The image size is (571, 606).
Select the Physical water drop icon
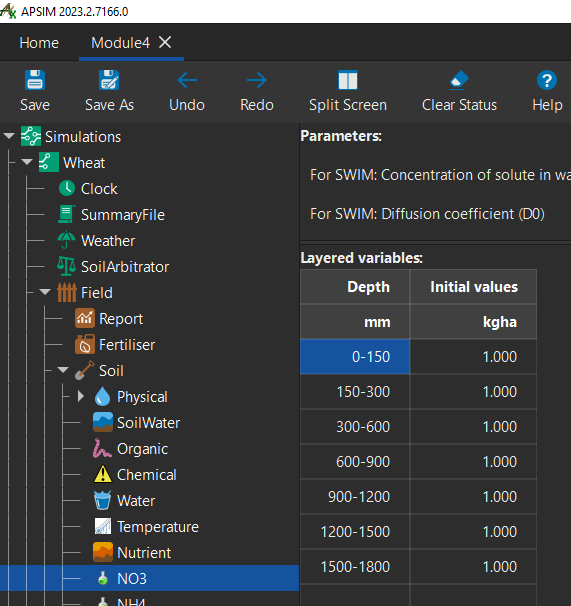[x=102, y=396]
